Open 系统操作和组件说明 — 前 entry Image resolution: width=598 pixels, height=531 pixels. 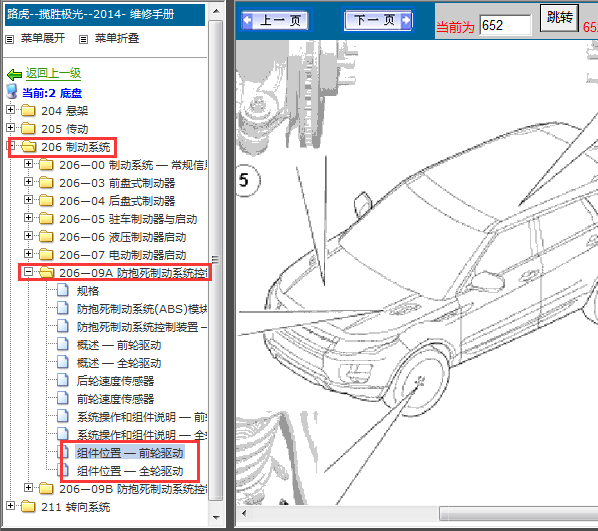pos(141,417)
